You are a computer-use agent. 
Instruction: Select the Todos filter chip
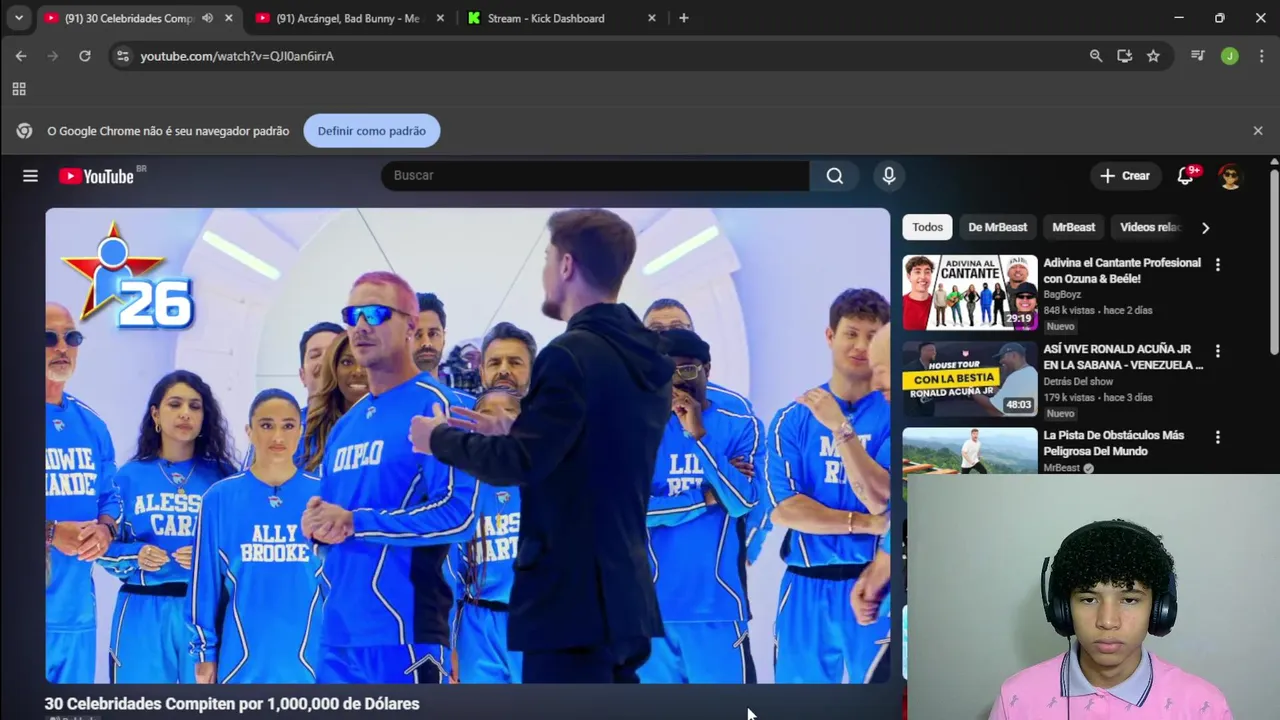927,227
